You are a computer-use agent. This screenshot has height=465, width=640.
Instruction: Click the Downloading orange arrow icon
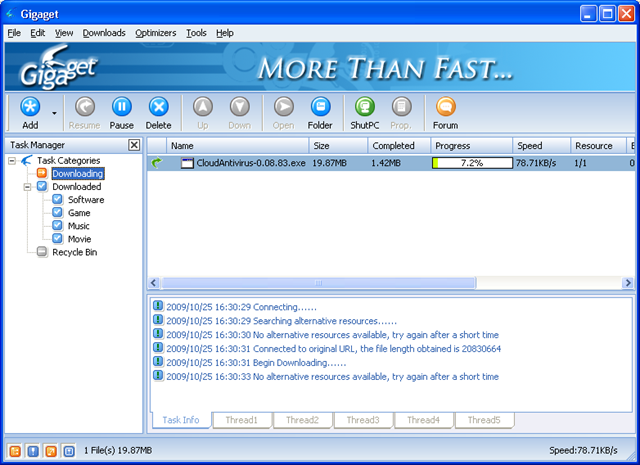42,173
